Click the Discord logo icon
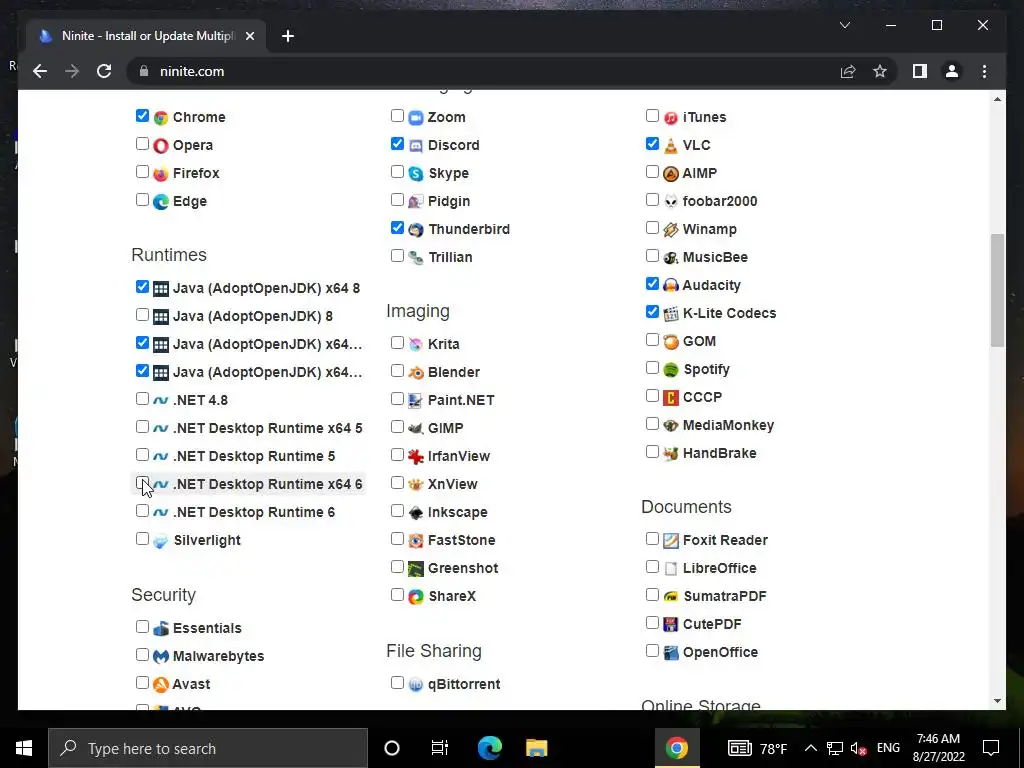 pos(416,146)
